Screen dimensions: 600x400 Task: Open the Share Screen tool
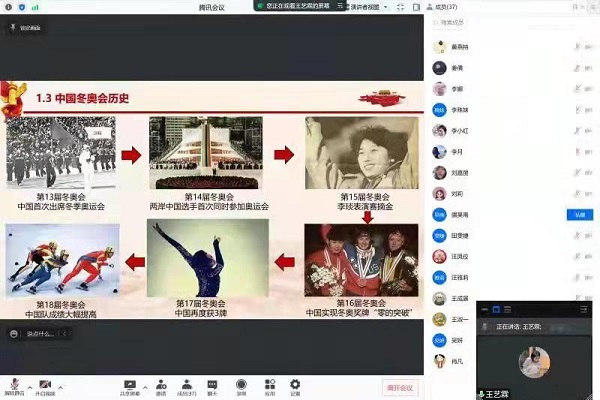pos(129,384)
